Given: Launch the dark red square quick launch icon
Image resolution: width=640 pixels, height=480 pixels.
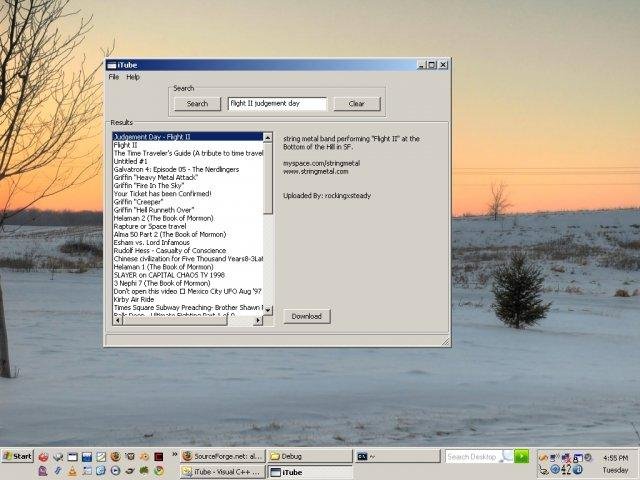Looking at the screenshot, I should click(x=158, y=457).
